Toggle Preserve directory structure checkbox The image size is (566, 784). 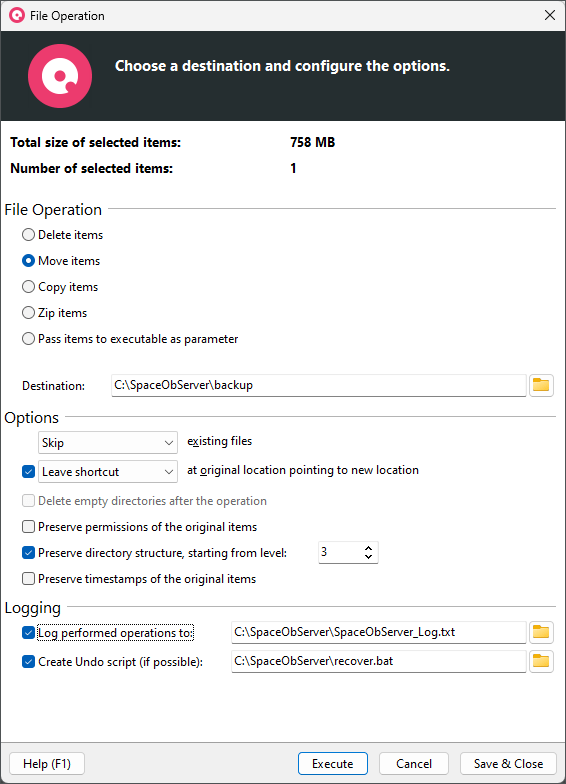[28, 552]
